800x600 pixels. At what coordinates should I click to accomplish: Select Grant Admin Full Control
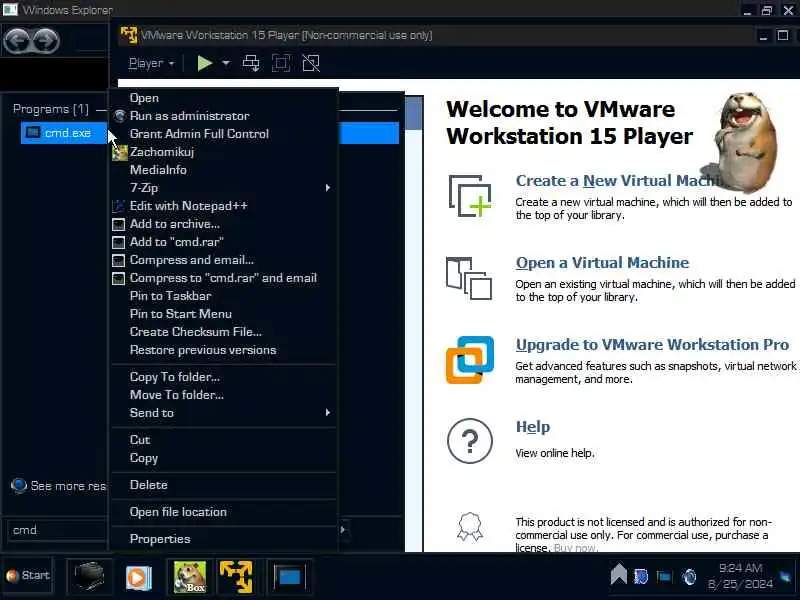coord(224,134)
